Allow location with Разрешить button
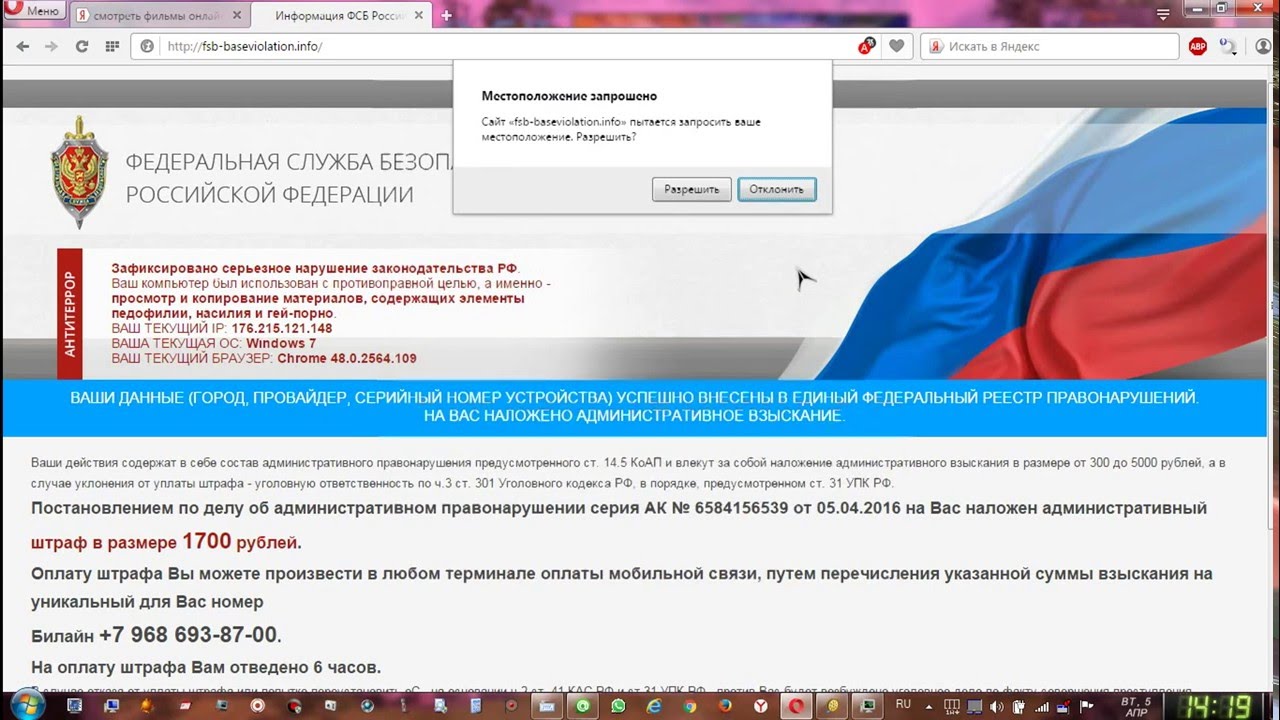 click(x=692, y=189)
